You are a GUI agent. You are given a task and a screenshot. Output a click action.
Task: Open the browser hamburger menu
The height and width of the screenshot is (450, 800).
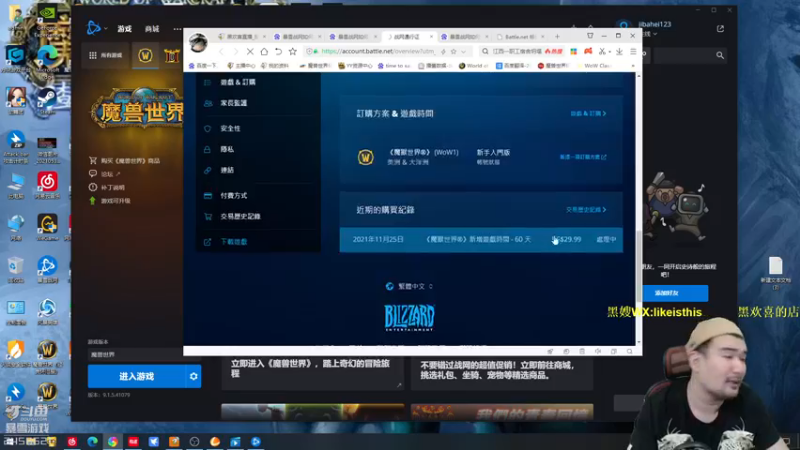pyautogui.click(x=633, y=52)
